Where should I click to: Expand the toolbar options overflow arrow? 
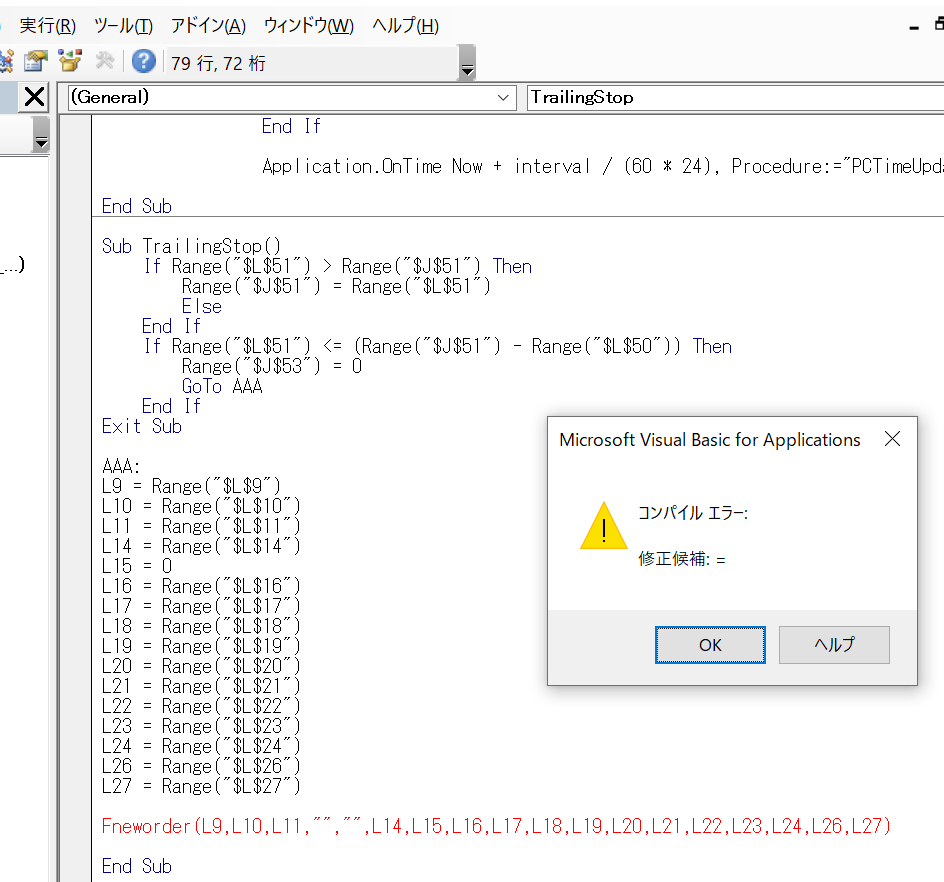click(x=467, y=65)
